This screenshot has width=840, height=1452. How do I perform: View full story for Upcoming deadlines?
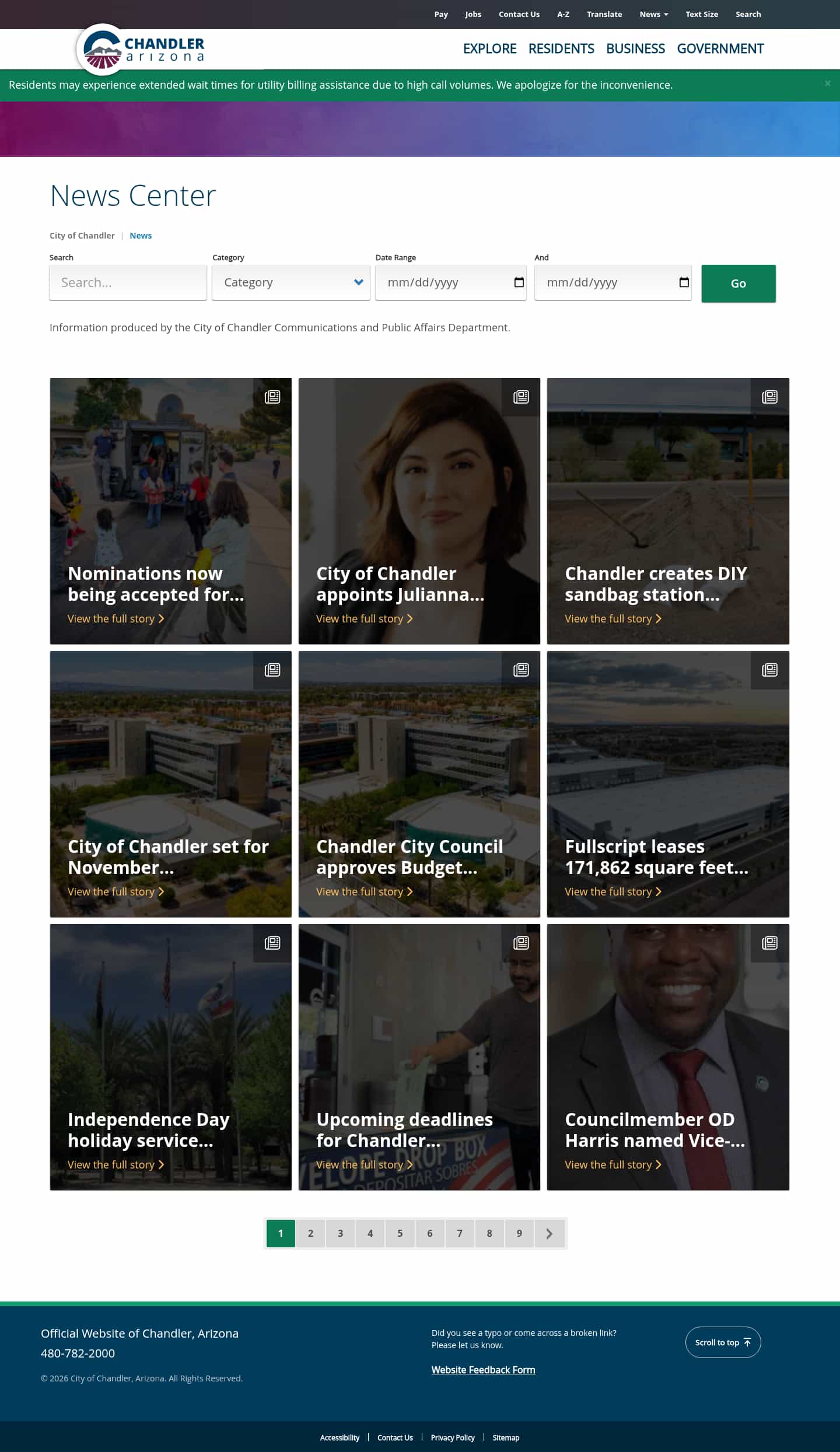coord(364,1164)
